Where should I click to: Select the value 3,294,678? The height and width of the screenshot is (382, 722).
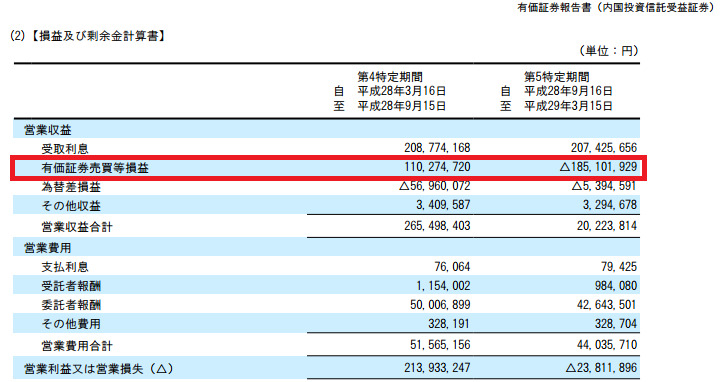(x=610, y=205)
